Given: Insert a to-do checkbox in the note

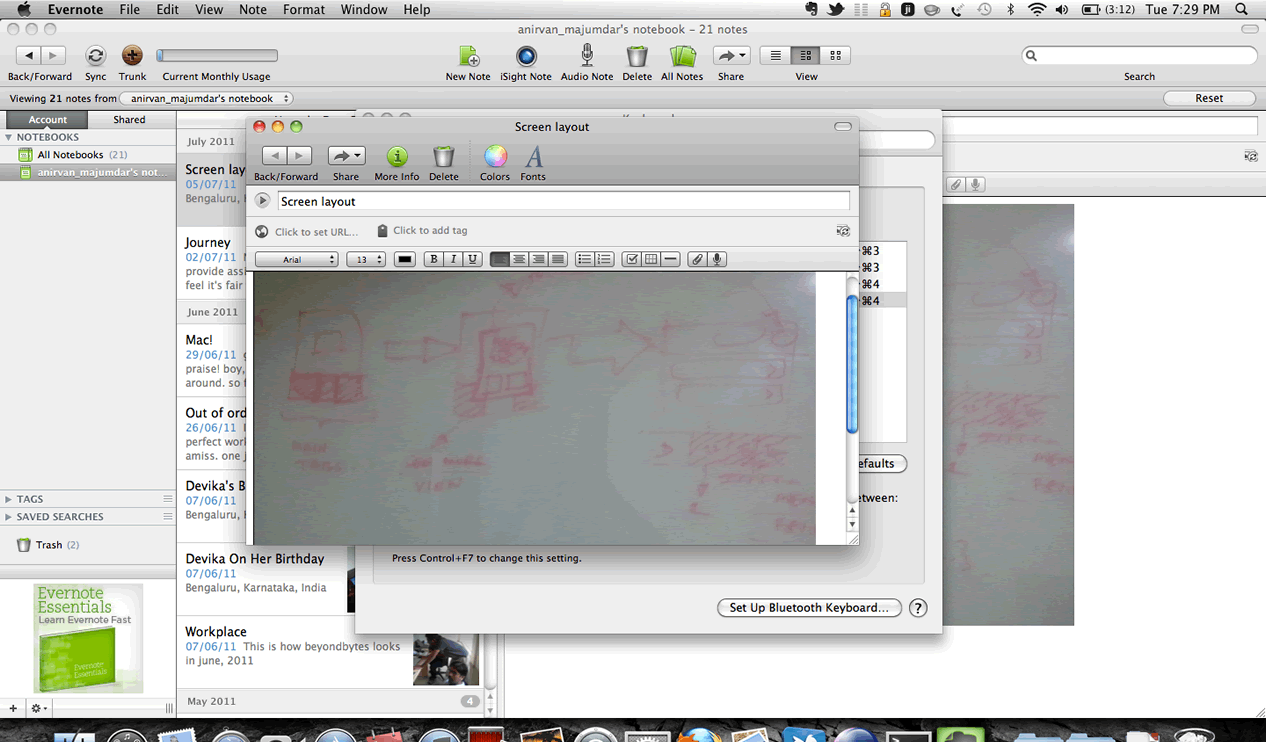Looking at the screenshot, I should tap(632, 259).
